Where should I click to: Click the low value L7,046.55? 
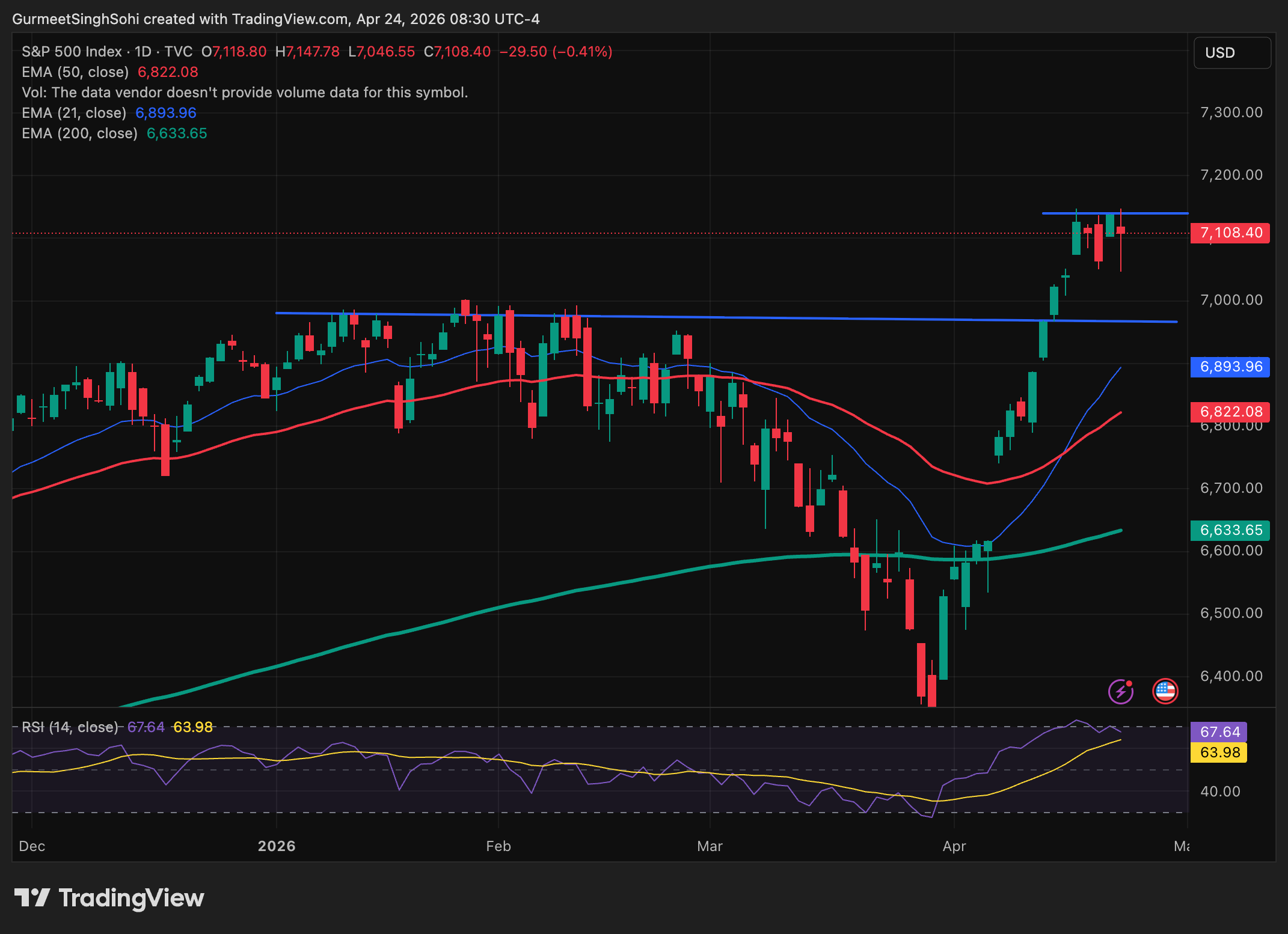pyautogui.click(x=382, y=52)
